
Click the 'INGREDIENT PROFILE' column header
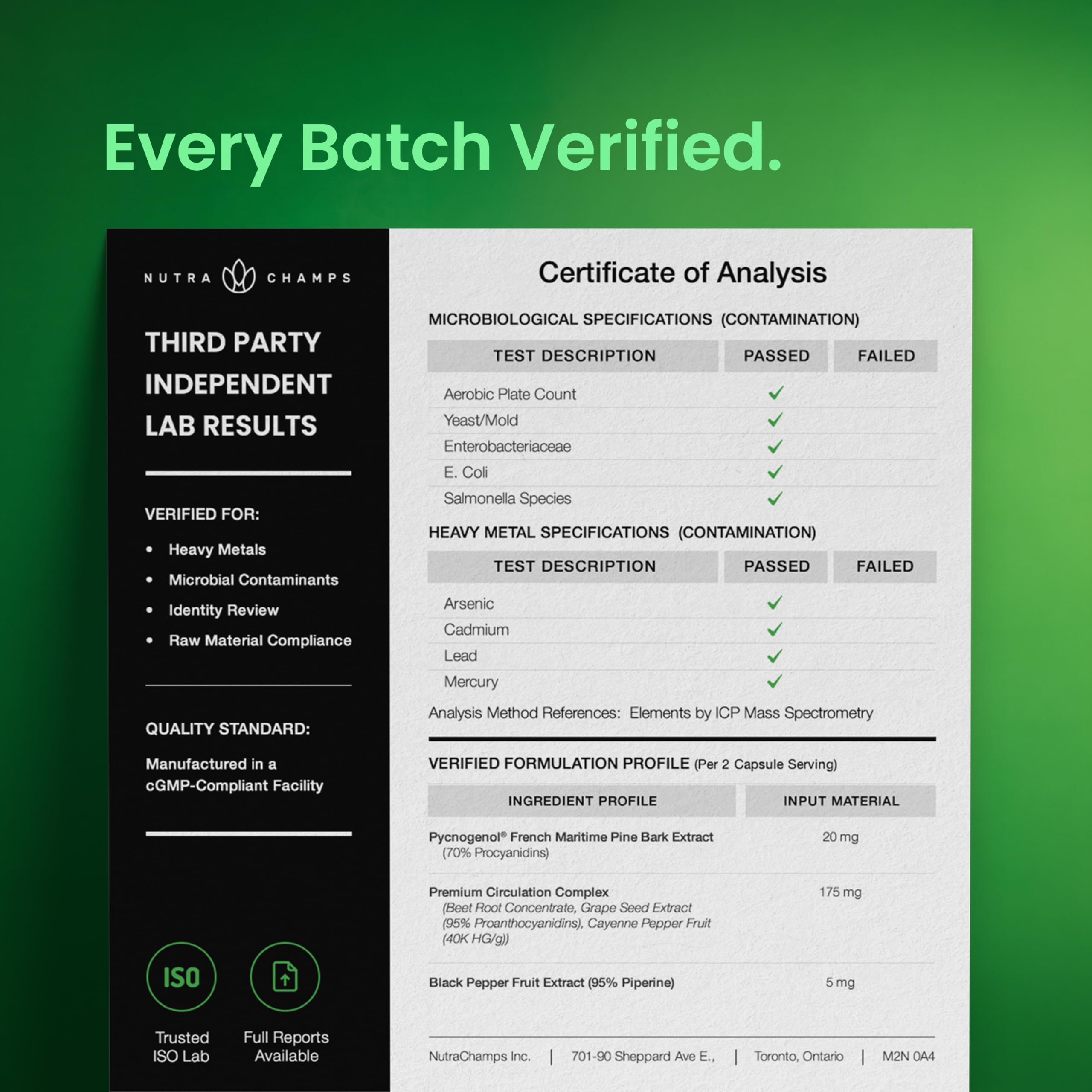[581, 800]
